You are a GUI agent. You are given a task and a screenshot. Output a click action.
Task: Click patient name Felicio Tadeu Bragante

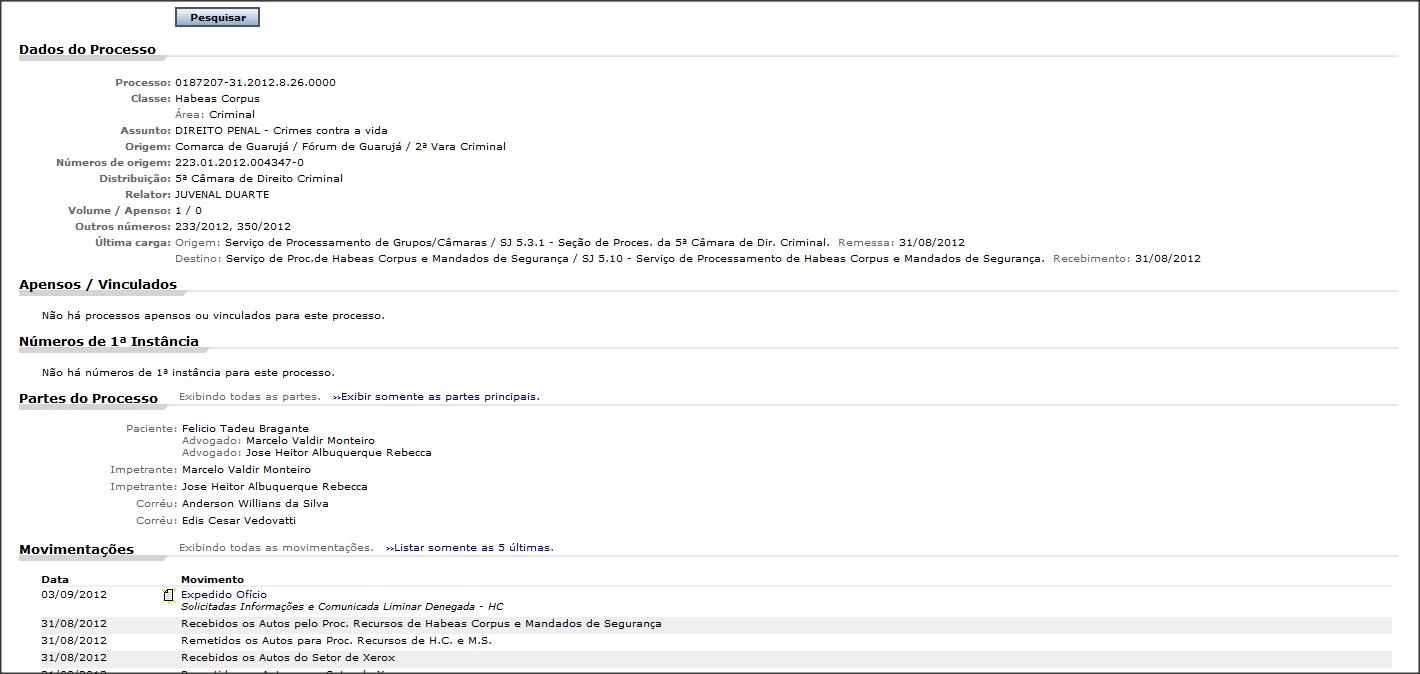pos(245,429)
